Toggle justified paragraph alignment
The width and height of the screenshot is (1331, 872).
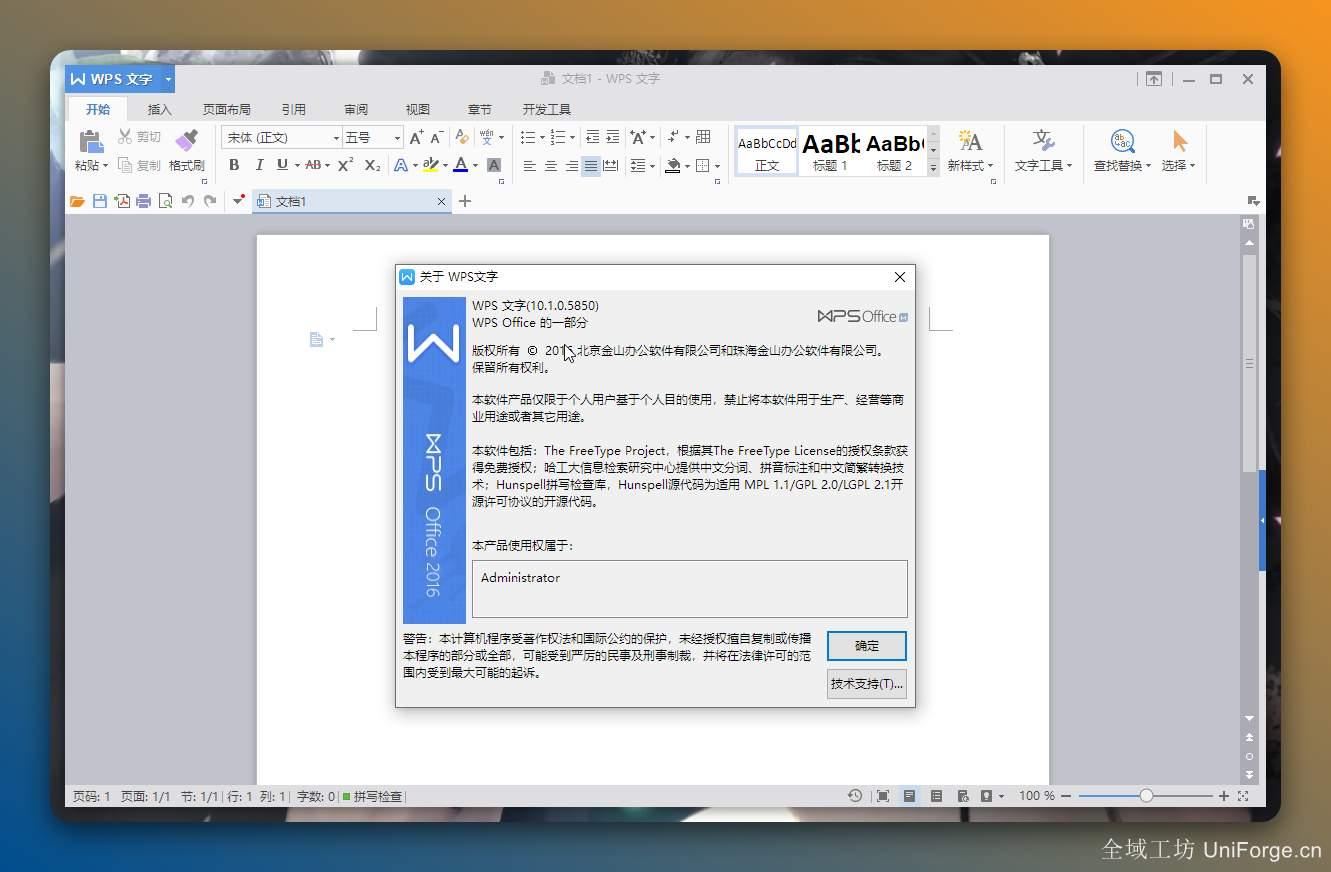coord(591,166)
